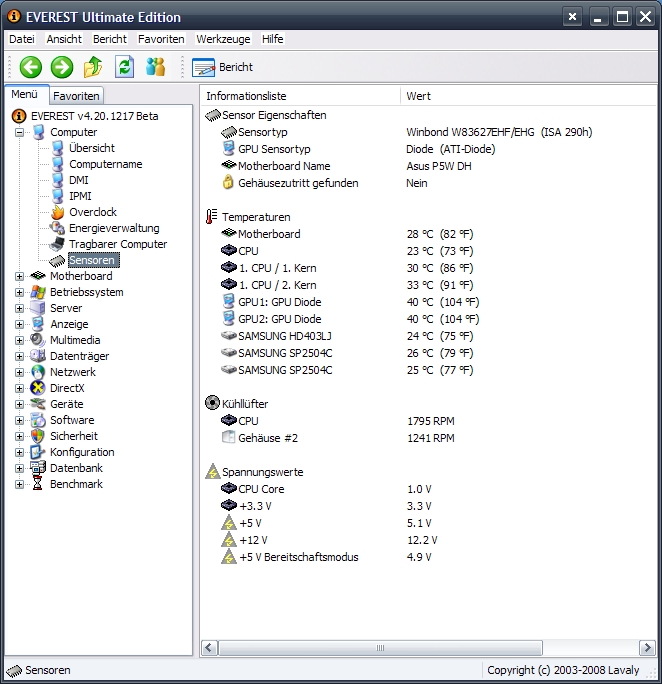Viewport: 662px width, 684px height.
Task: Click the Energieverwaltung icon
Action: point(57,228)
